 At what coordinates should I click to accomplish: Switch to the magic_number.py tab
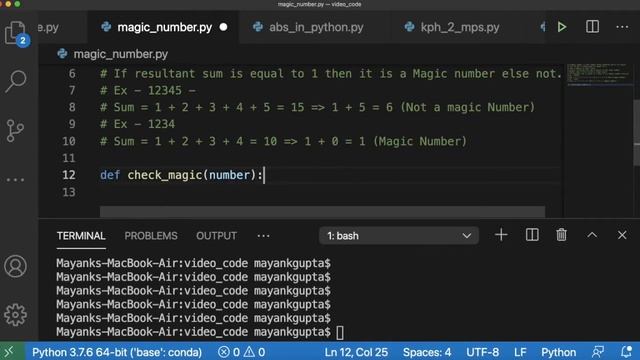[164, 27]
